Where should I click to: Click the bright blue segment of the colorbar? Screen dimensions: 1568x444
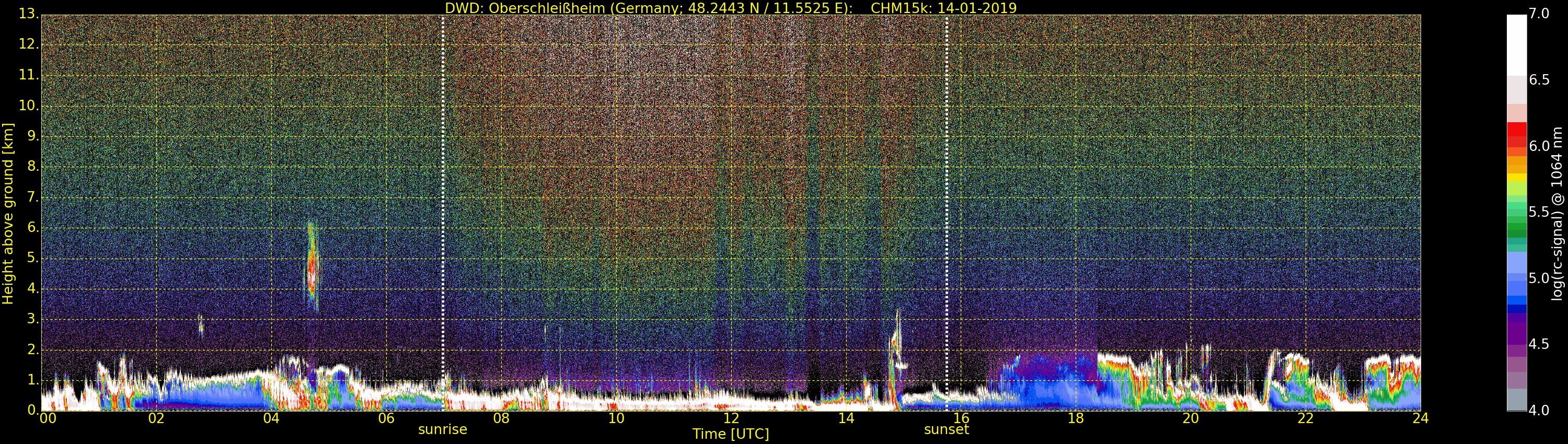point(1516,299)
